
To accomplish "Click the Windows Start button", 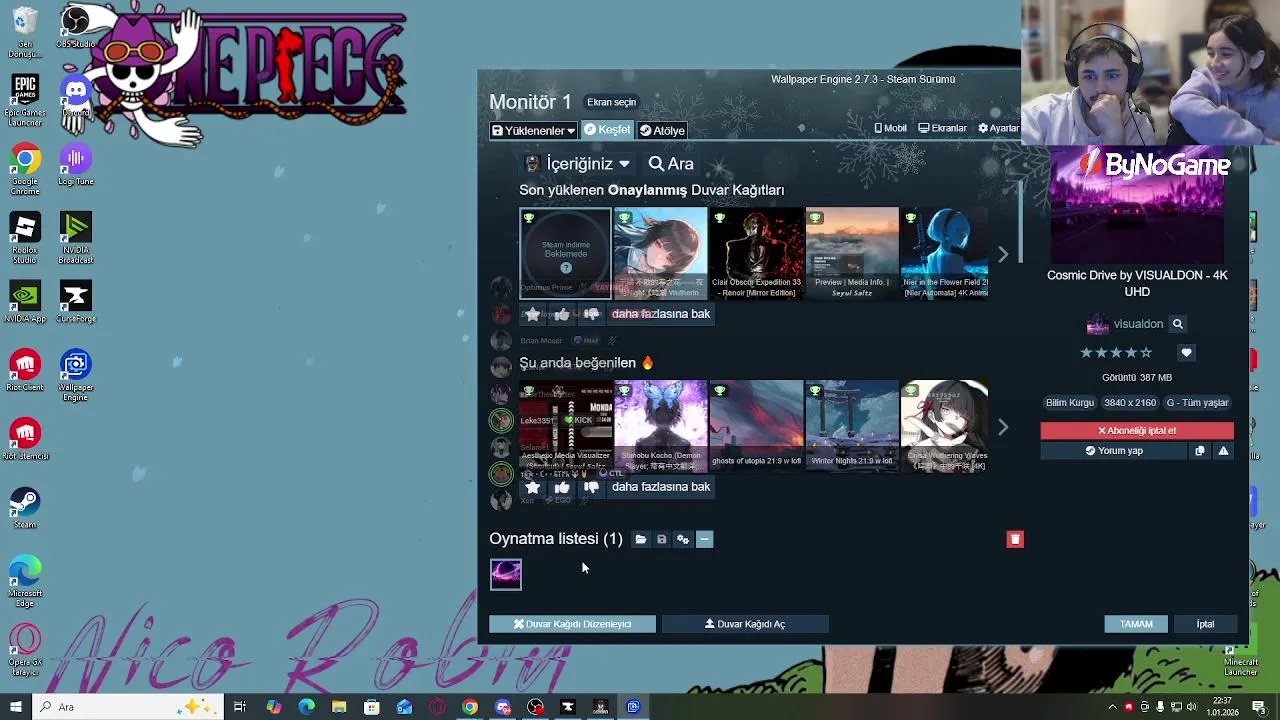I will pos(16,707).
